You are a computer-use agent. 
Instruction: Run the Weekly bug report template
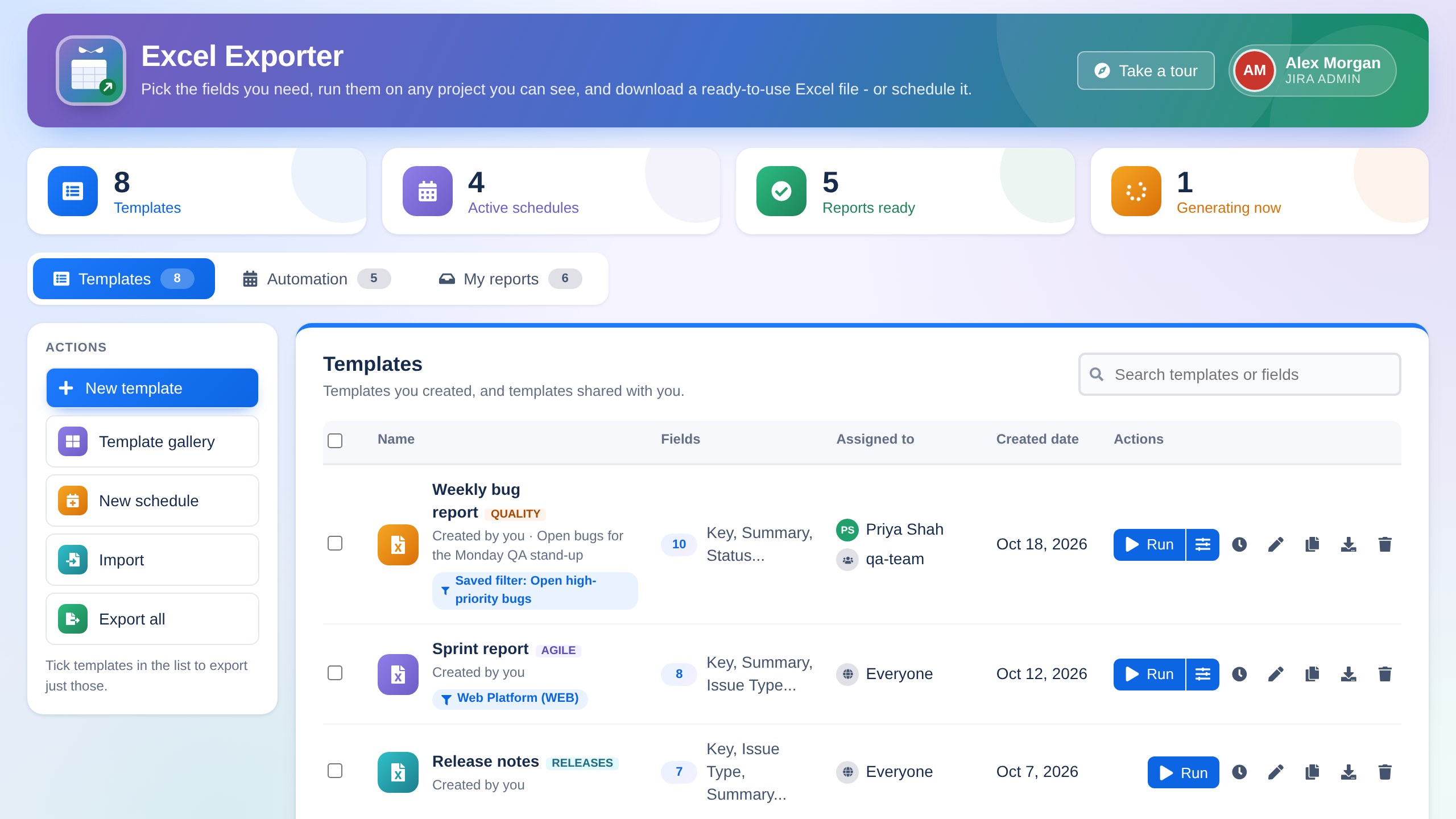click(1149, 544)
